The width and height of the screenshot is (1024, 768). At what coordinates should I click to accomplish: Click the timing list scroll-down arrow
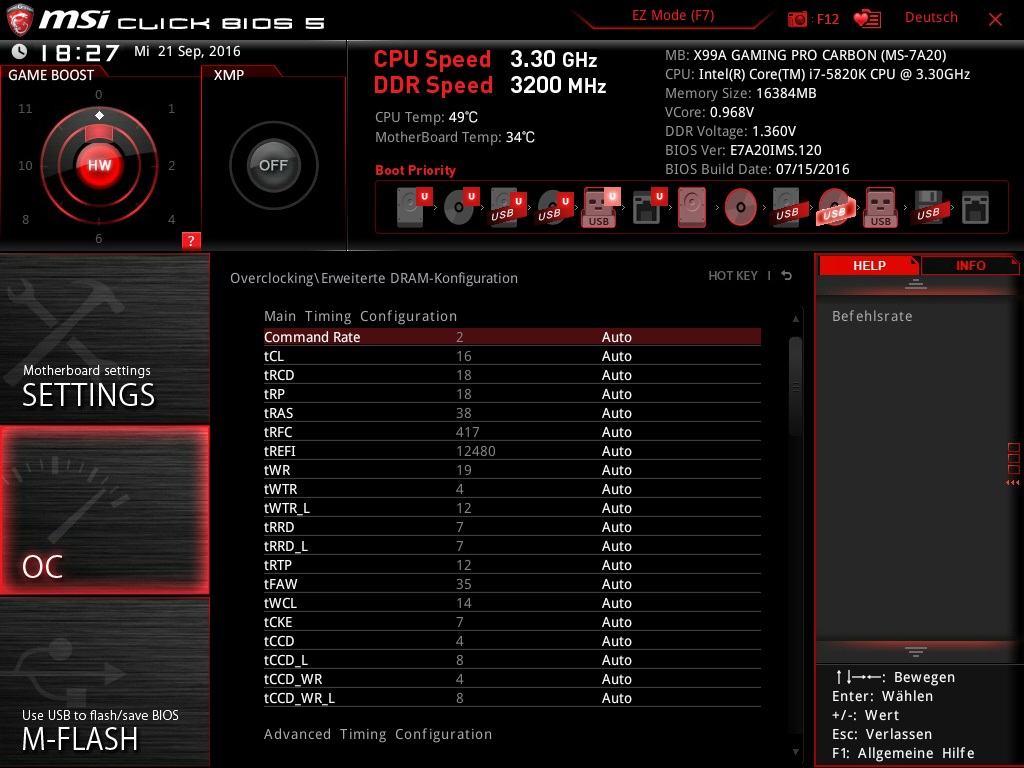tap(795, 752)
